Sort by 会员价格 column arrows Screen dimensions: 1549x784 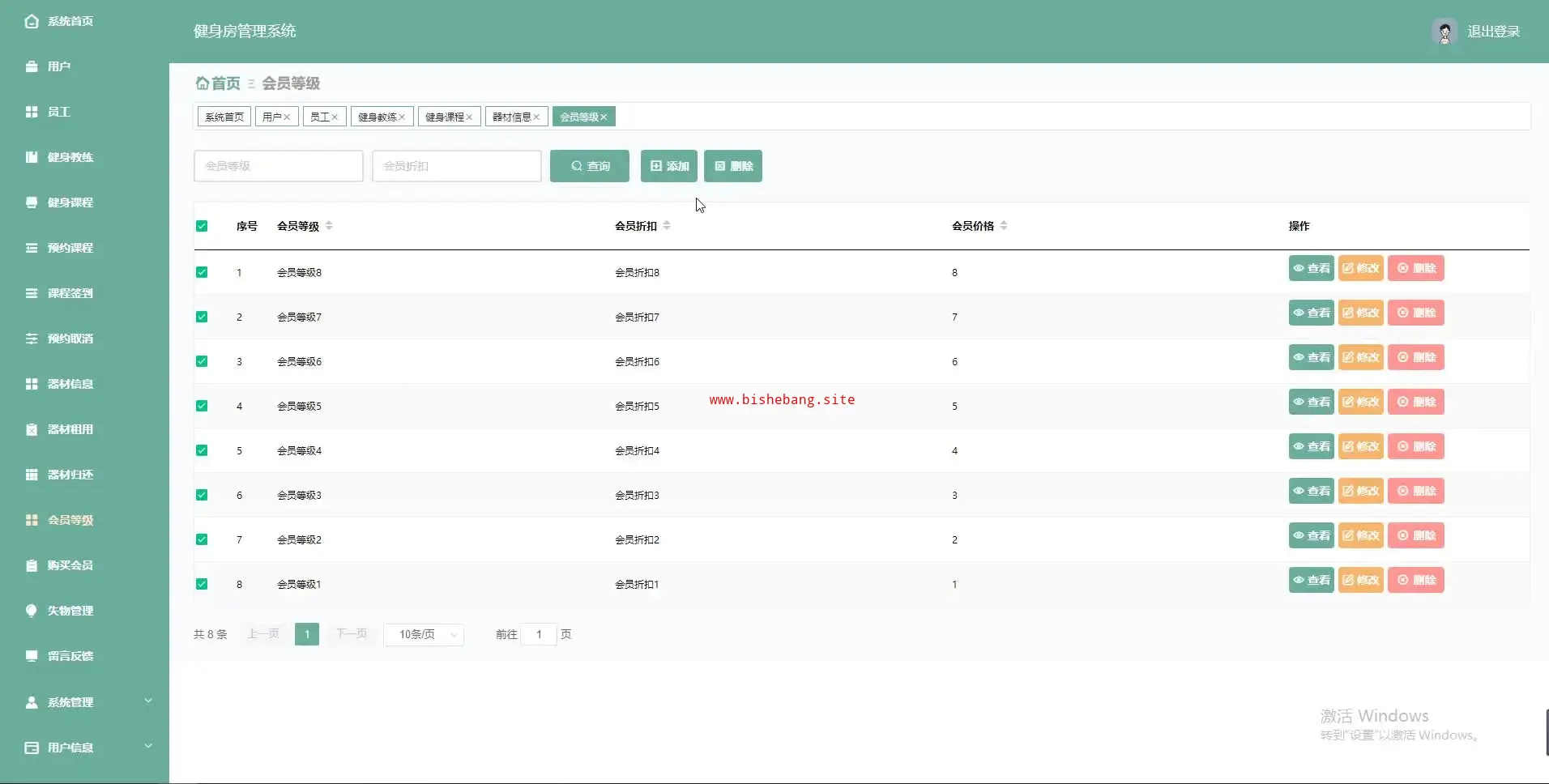[1004, 226]
